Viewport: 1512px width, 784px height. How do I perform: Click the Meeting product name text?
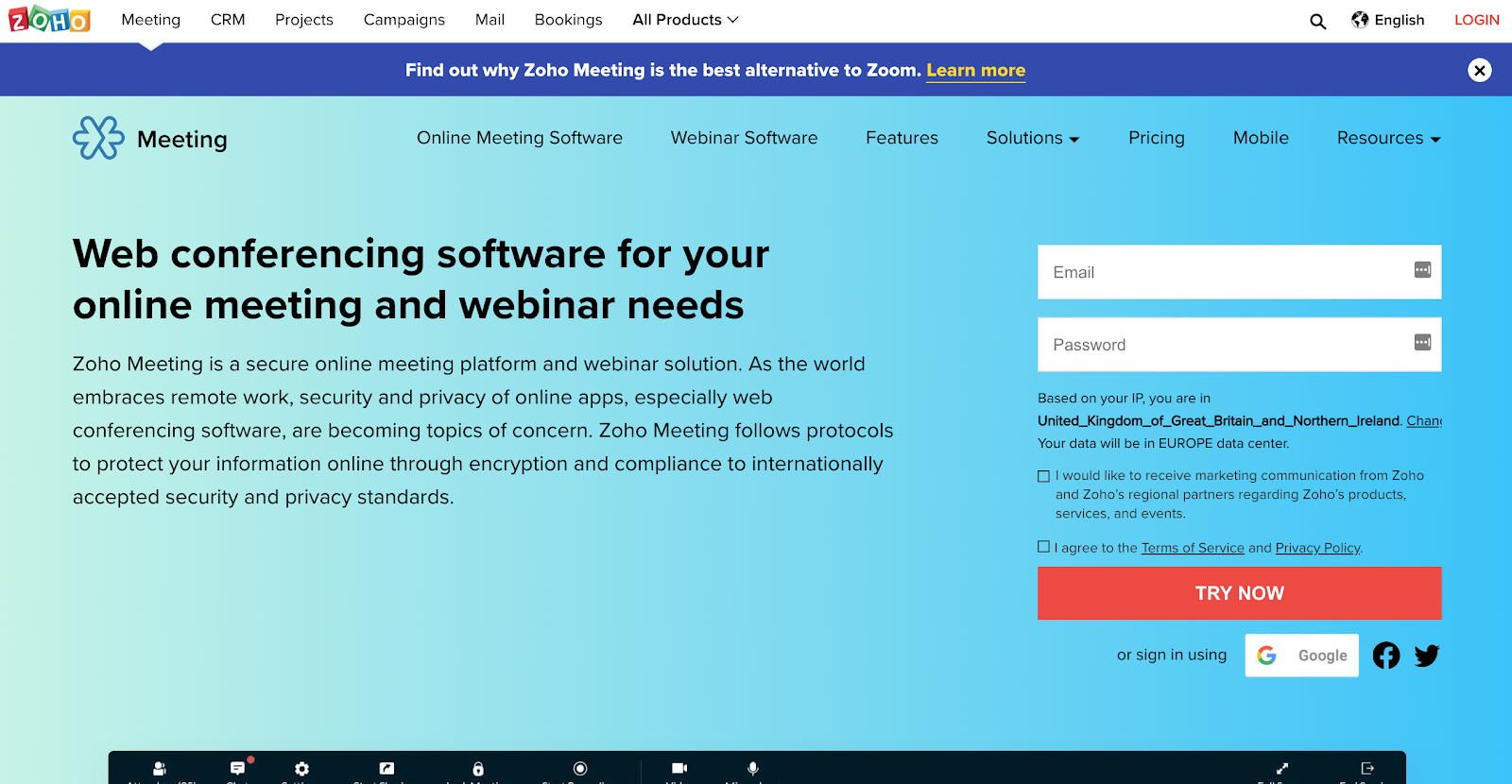182,140
